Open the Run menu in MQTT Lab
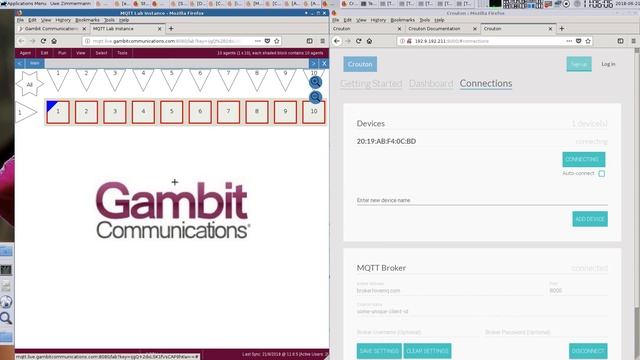 point(62,53)
